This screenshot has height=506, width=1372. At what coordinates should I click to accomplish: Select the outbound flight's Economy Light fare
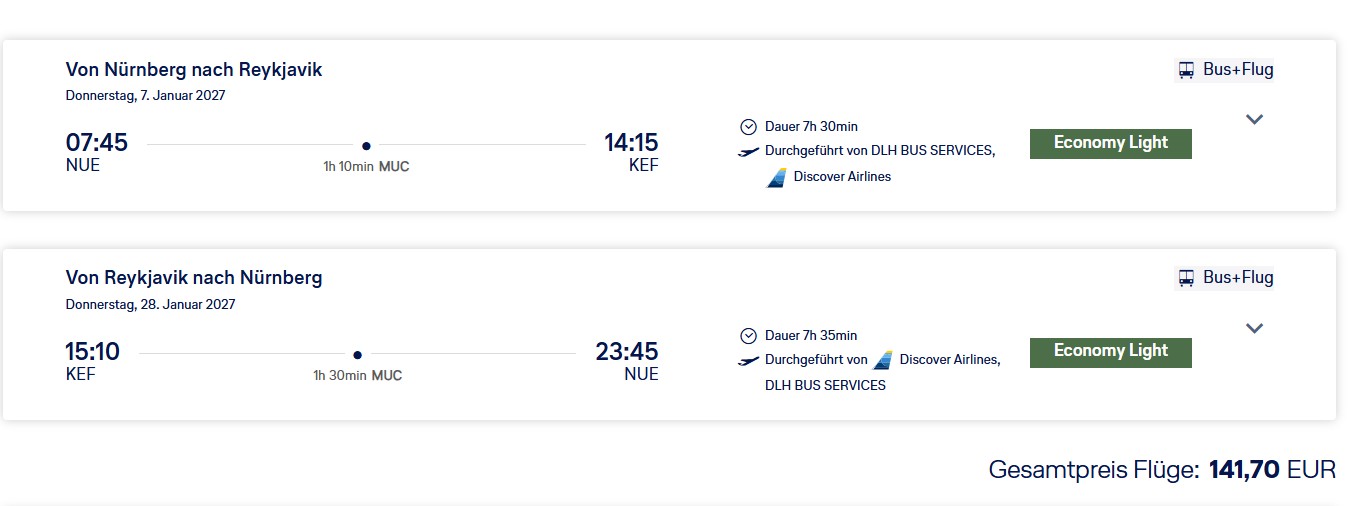pos(1110,143)
